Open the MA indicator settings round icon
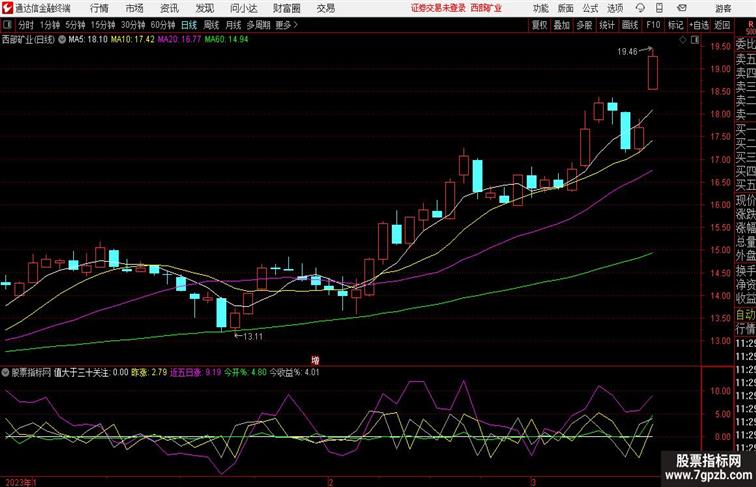 pyautogui.click(x=62, y=40)
